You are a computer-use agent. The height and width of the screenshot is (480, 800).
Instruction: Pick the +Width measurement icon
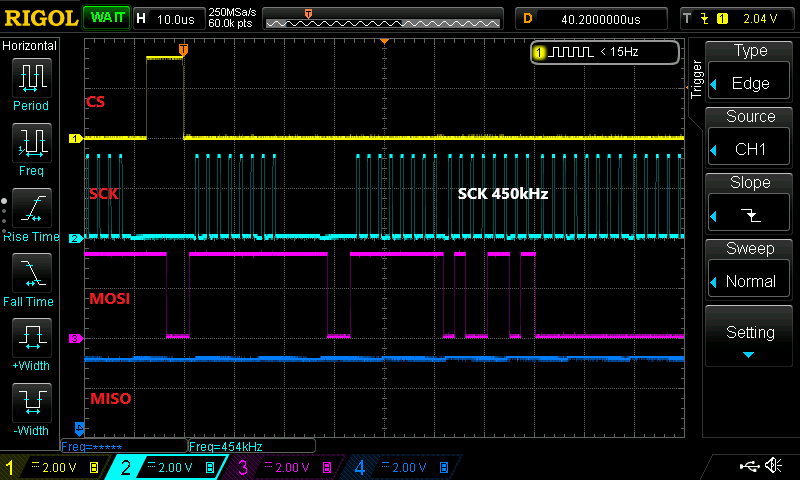click(31, 338)
